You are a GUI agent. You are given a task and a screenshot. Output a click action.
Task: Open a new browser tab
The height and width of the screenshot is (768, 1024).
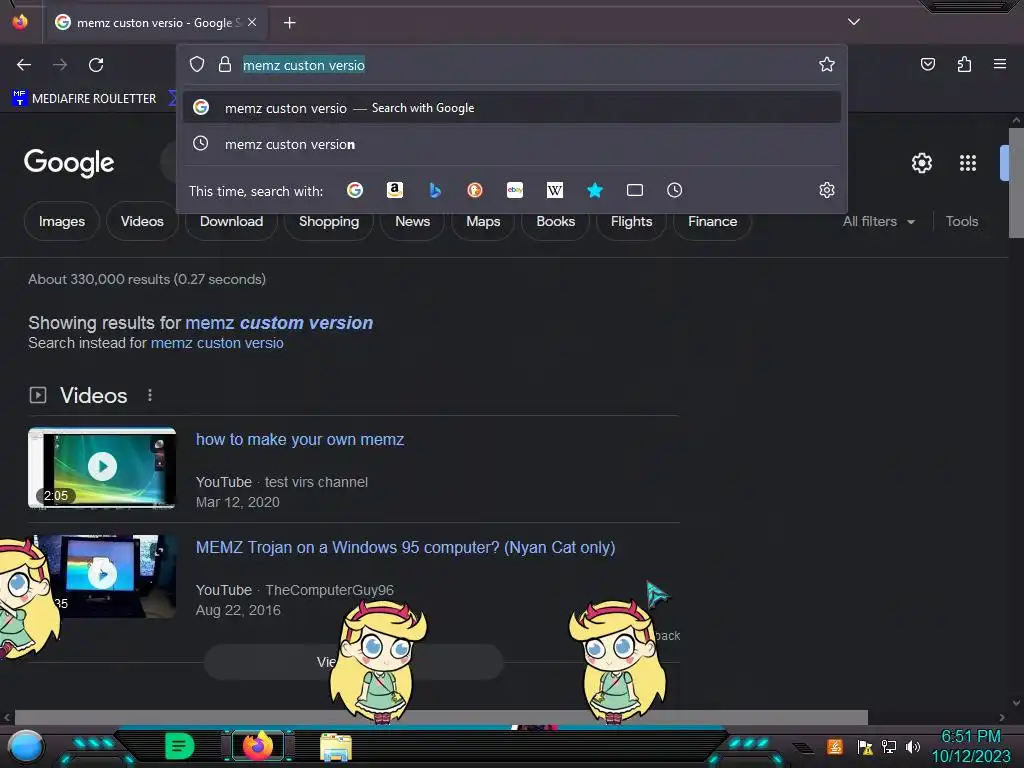click(x=289, y=23)
